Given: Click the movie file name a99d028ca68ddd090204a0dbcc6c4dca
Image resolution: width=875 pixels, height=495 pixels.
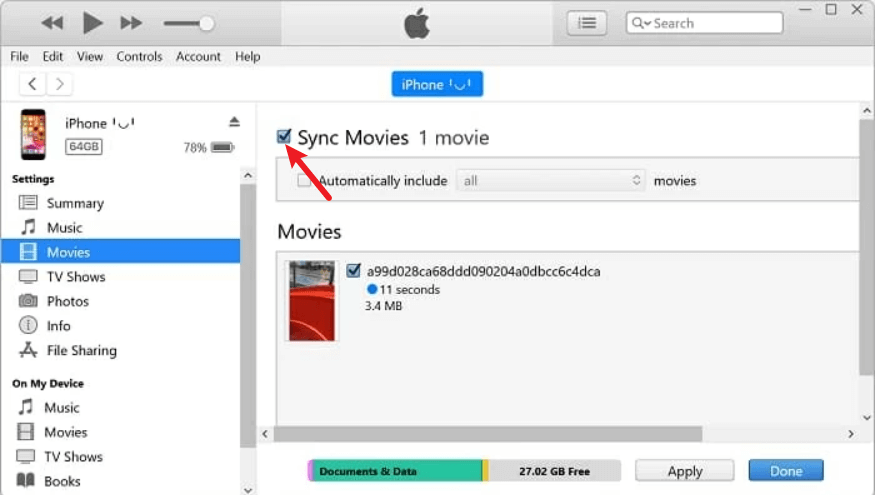Looking at the screenshot, I should pos(484,271).
